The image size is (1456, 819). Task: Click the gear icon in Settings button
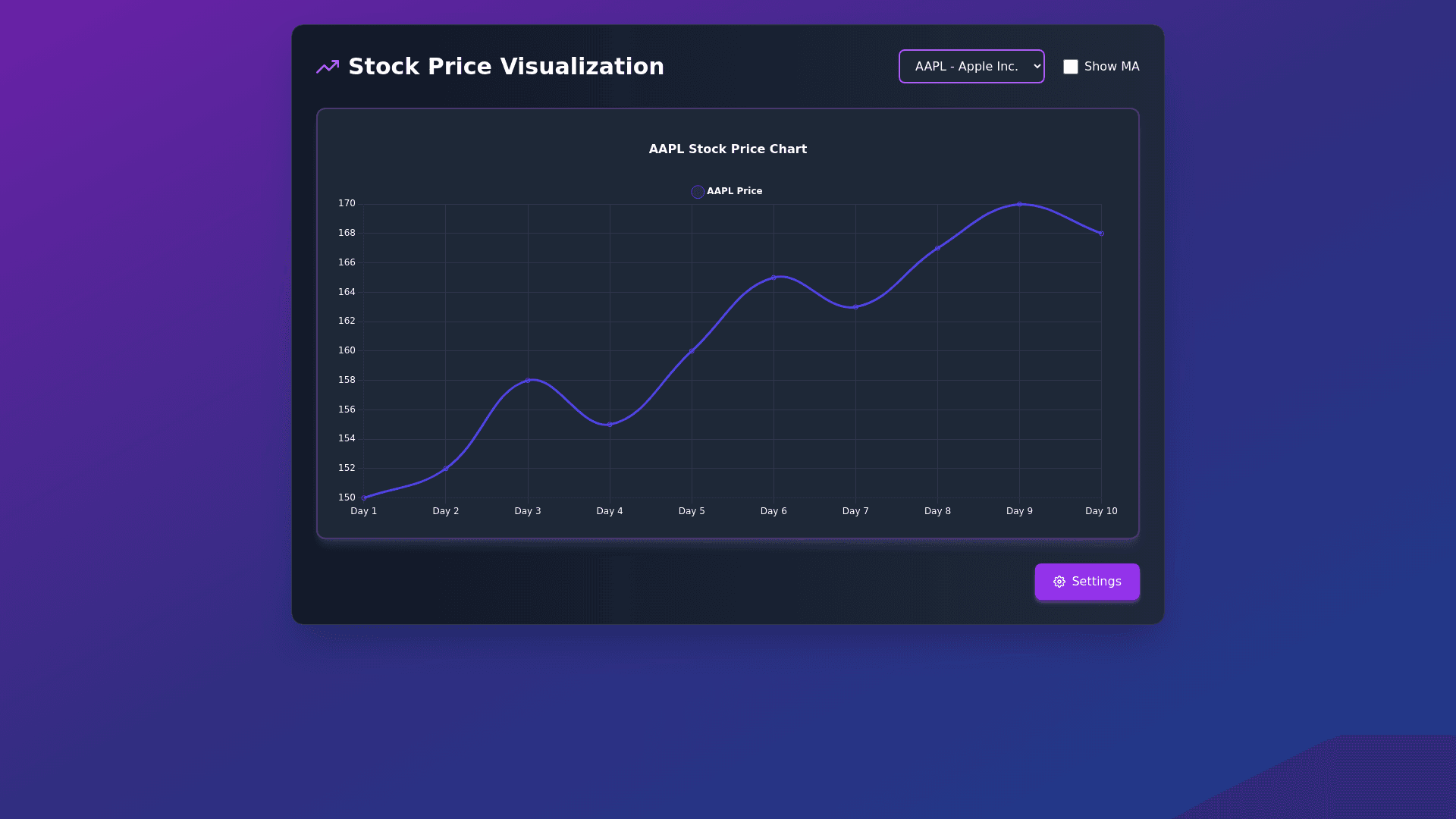point(1059,582)
